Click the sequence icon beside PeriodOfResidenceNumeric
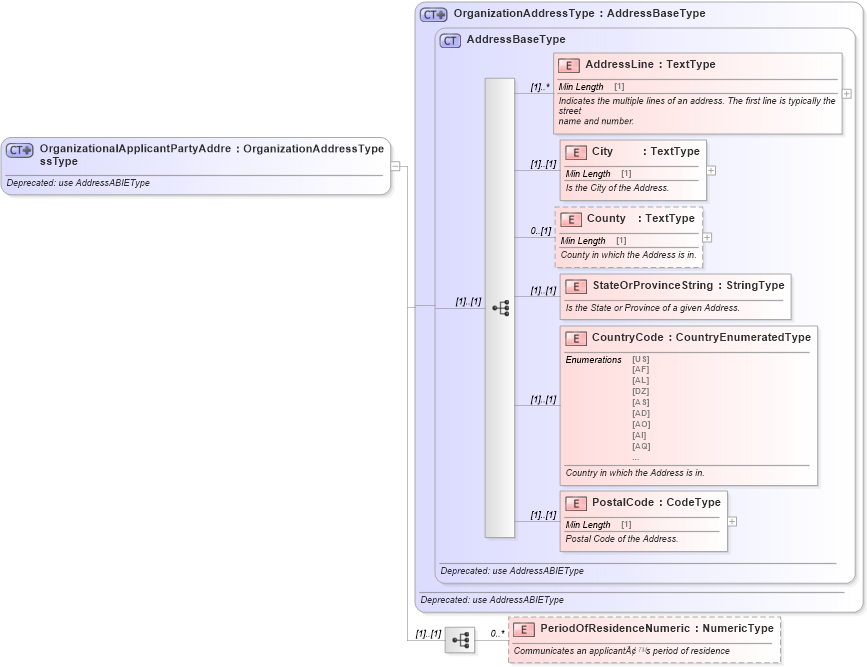The width and height of the screenshot is (867, 667). pyautogui.click(x=460, y=640)
